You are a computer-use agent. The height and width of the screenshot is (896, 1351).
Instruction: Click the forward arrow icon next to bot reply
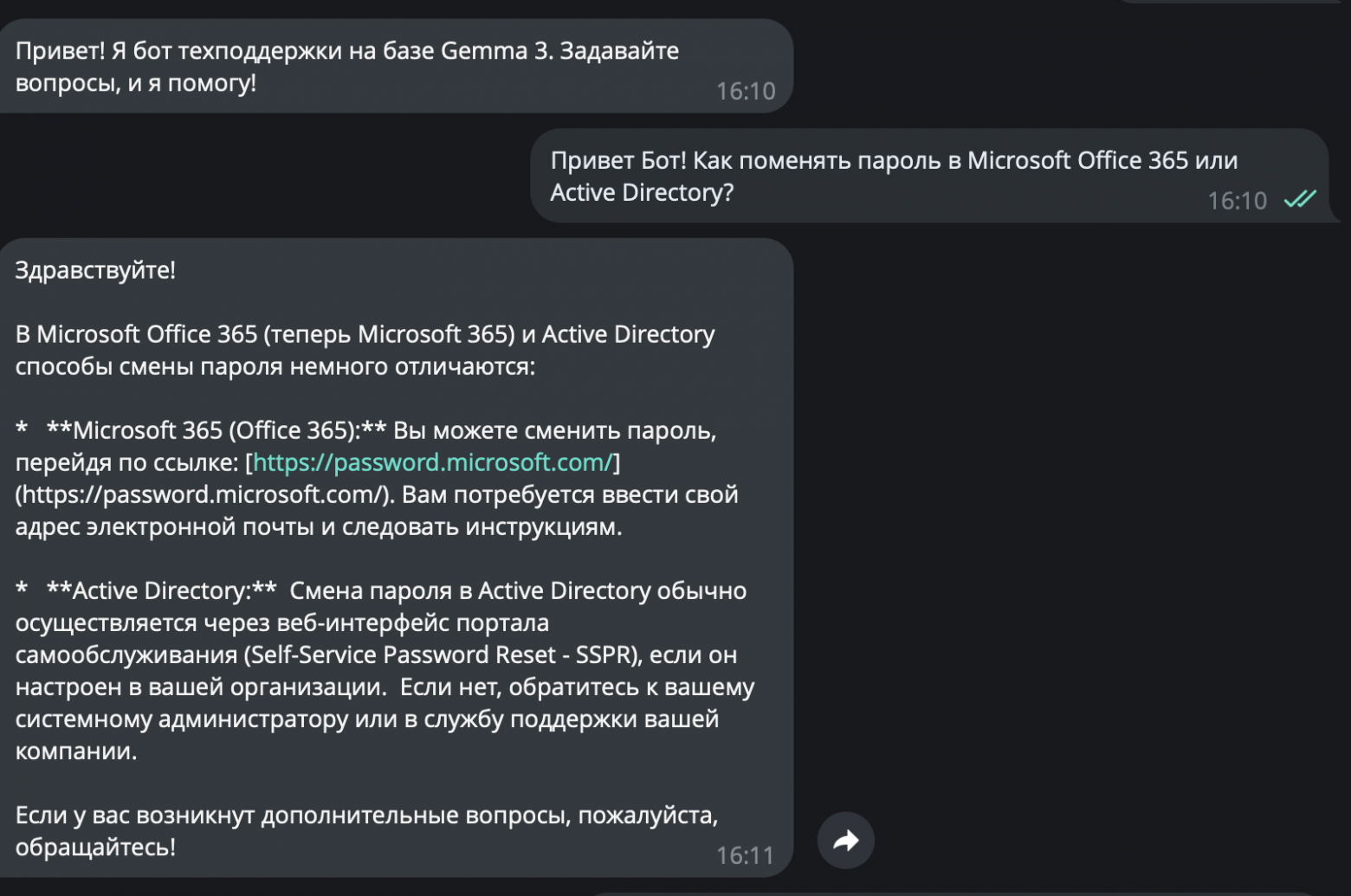click(846, 840)
